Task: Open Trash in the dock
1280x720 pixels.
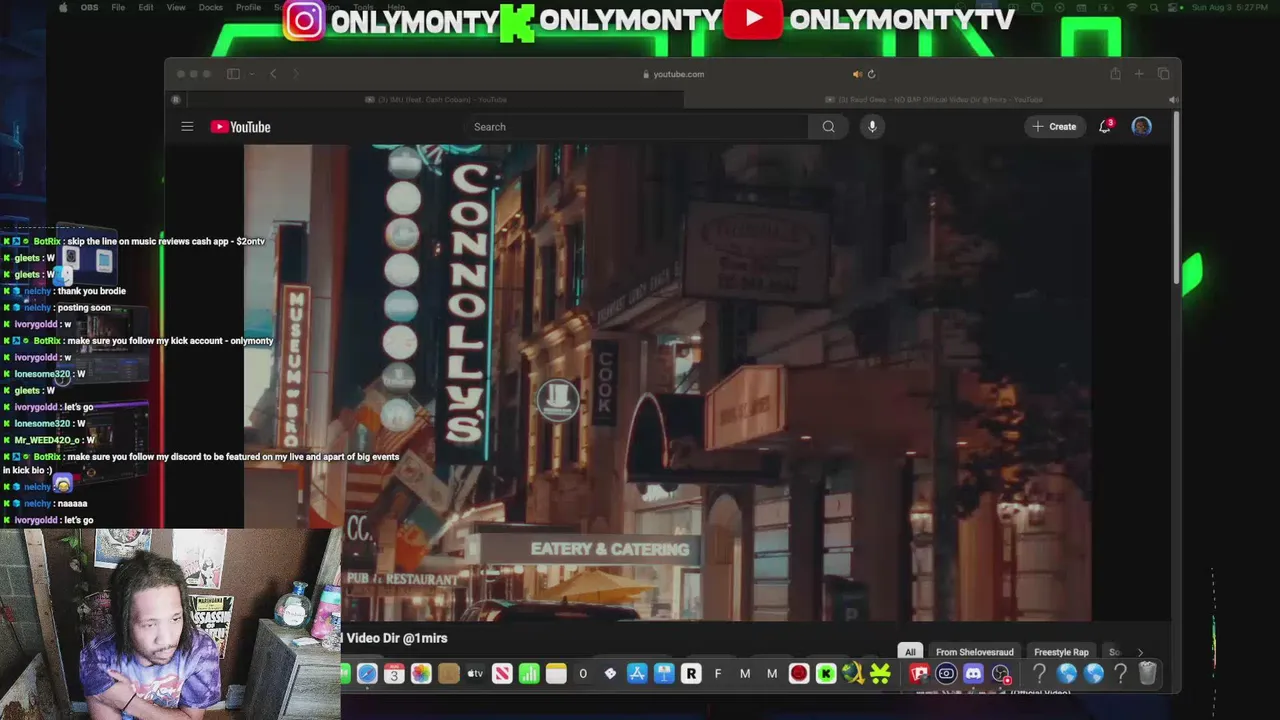Action: click(1148, 674)
